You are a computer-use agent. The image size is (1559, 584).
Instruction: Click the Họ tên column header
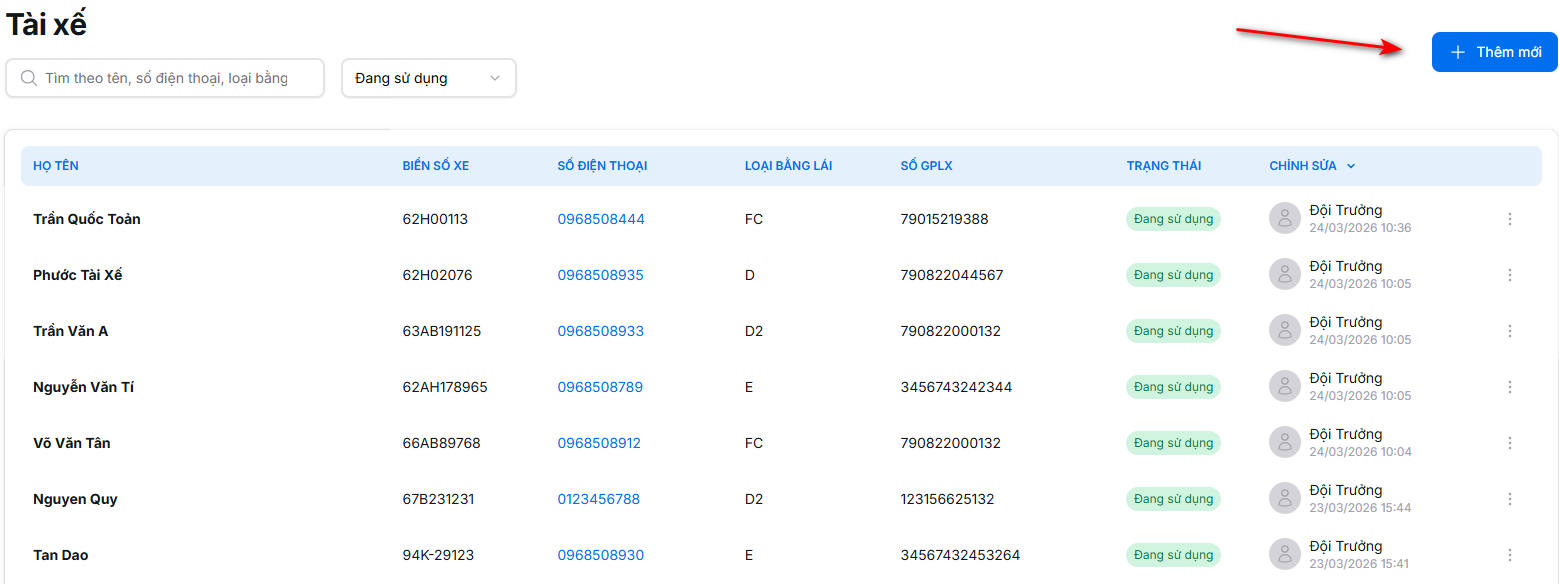pos(49,166)
